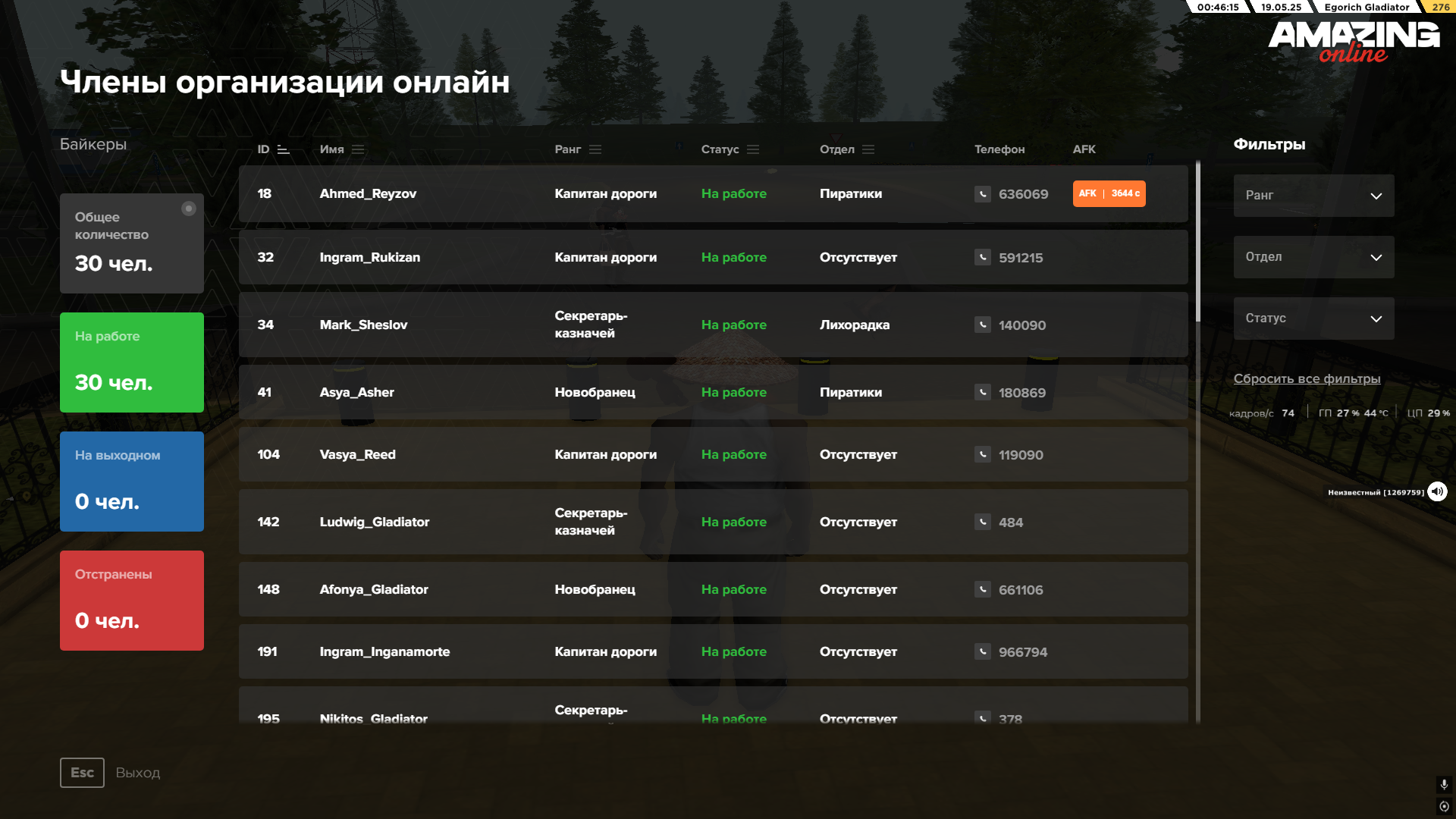Sort by Статус column icon
Viewport: 1456px width, 819px height.
753,149
